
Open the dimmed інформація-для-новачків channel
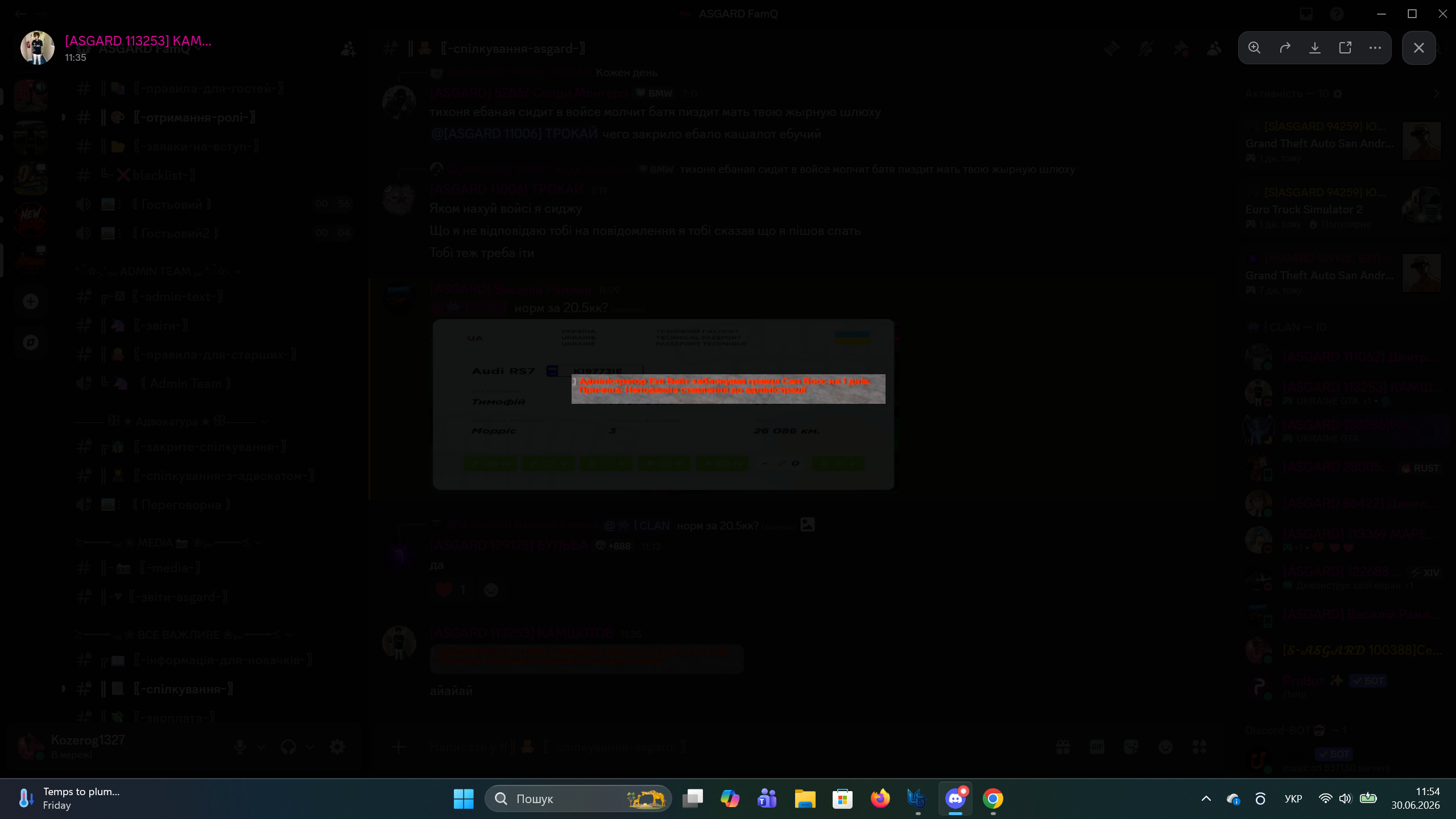pos(213,660)
